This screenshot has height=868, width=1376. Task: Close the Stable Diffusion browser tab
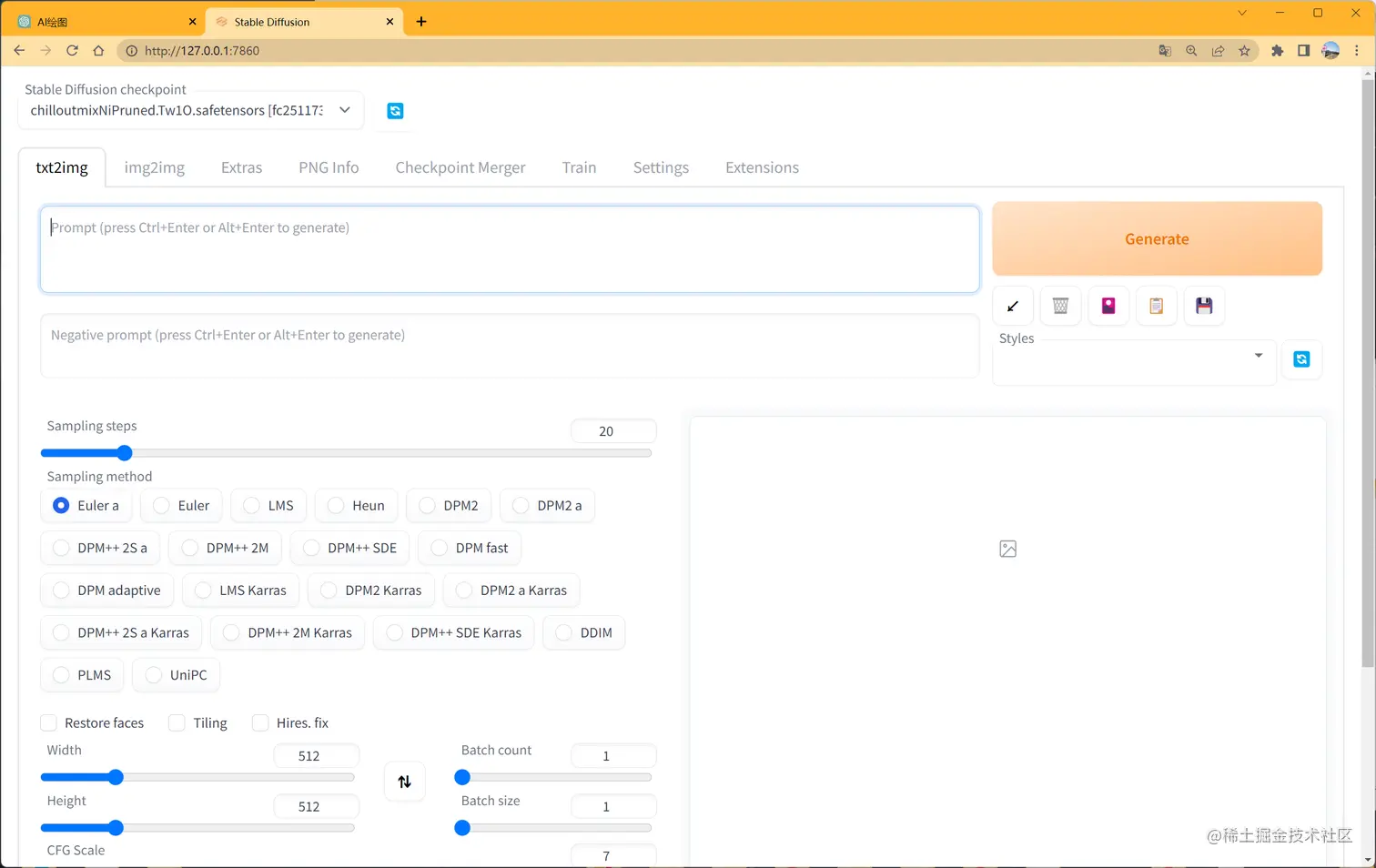(390, 22)
